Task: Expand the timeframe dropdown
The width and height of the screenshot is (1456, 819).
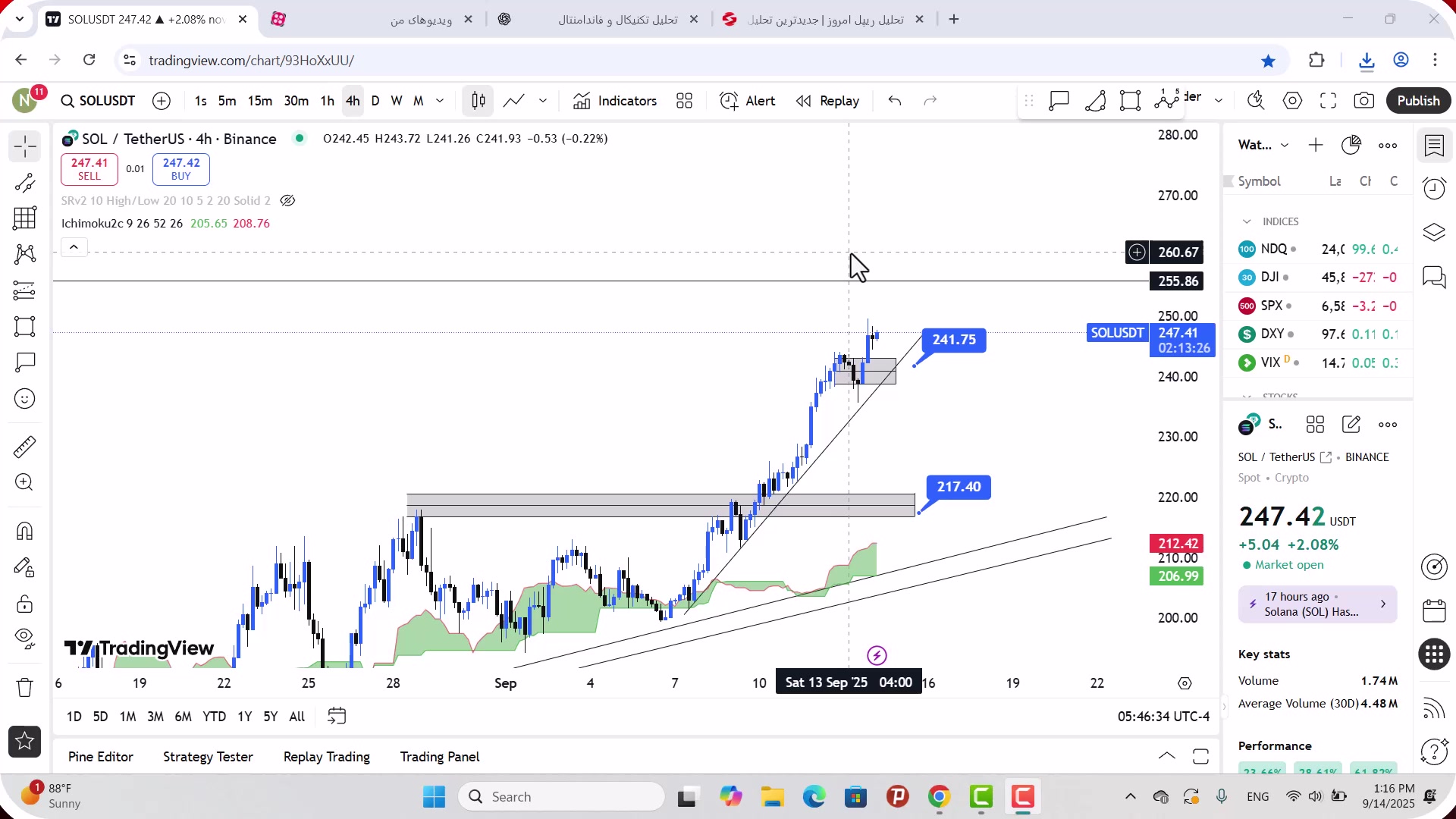Action: tap(440, 101)
